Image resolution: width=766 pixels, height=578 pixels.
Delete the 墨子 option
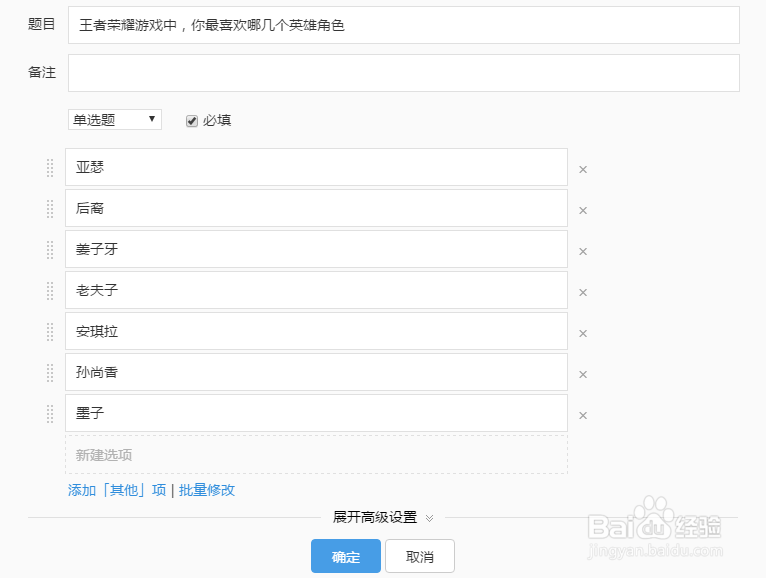[583, 416]
